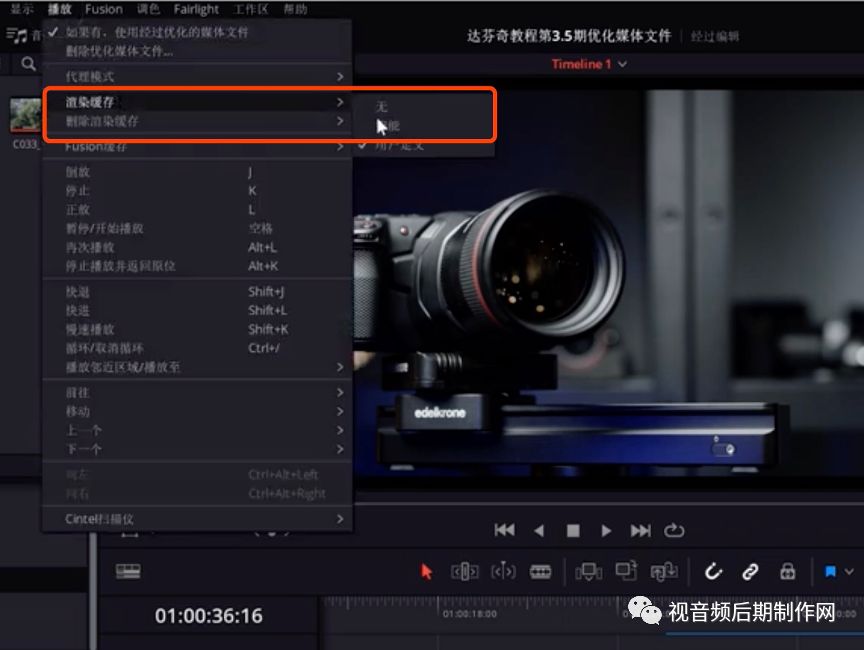Select the red arrow Selection Mode tool
This screenshot has width=864, height=650.
pyautogui.click(x=427, y=571)
